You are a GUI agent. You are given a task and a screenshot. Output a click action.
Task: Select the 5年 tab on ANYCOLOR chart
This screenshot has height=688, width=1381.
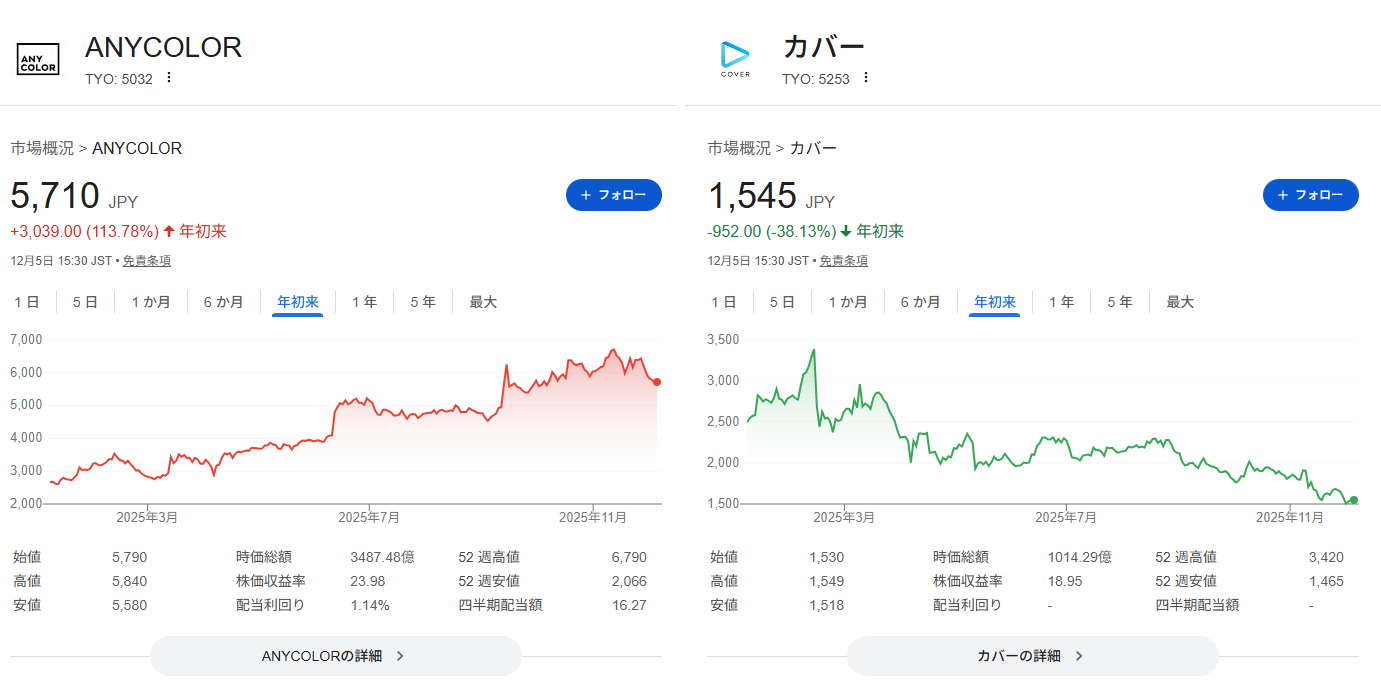(x=423, y=302)
